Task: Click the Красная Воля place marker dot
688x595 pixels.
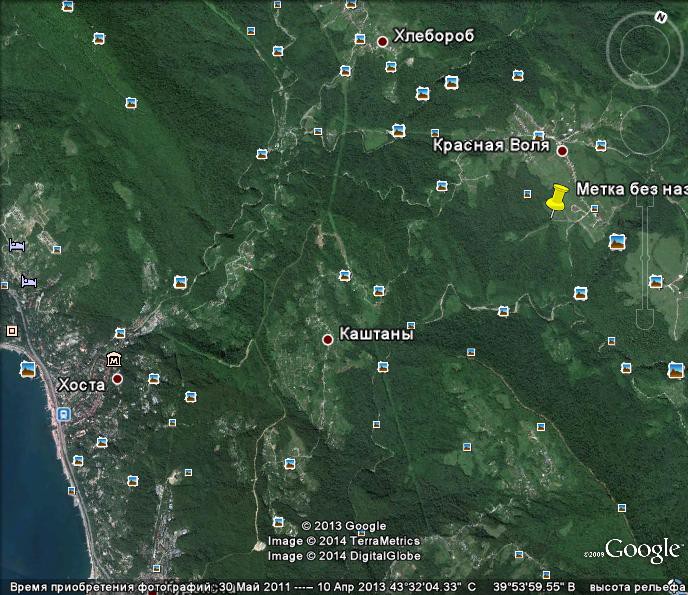Action: (x=562, y=151)
